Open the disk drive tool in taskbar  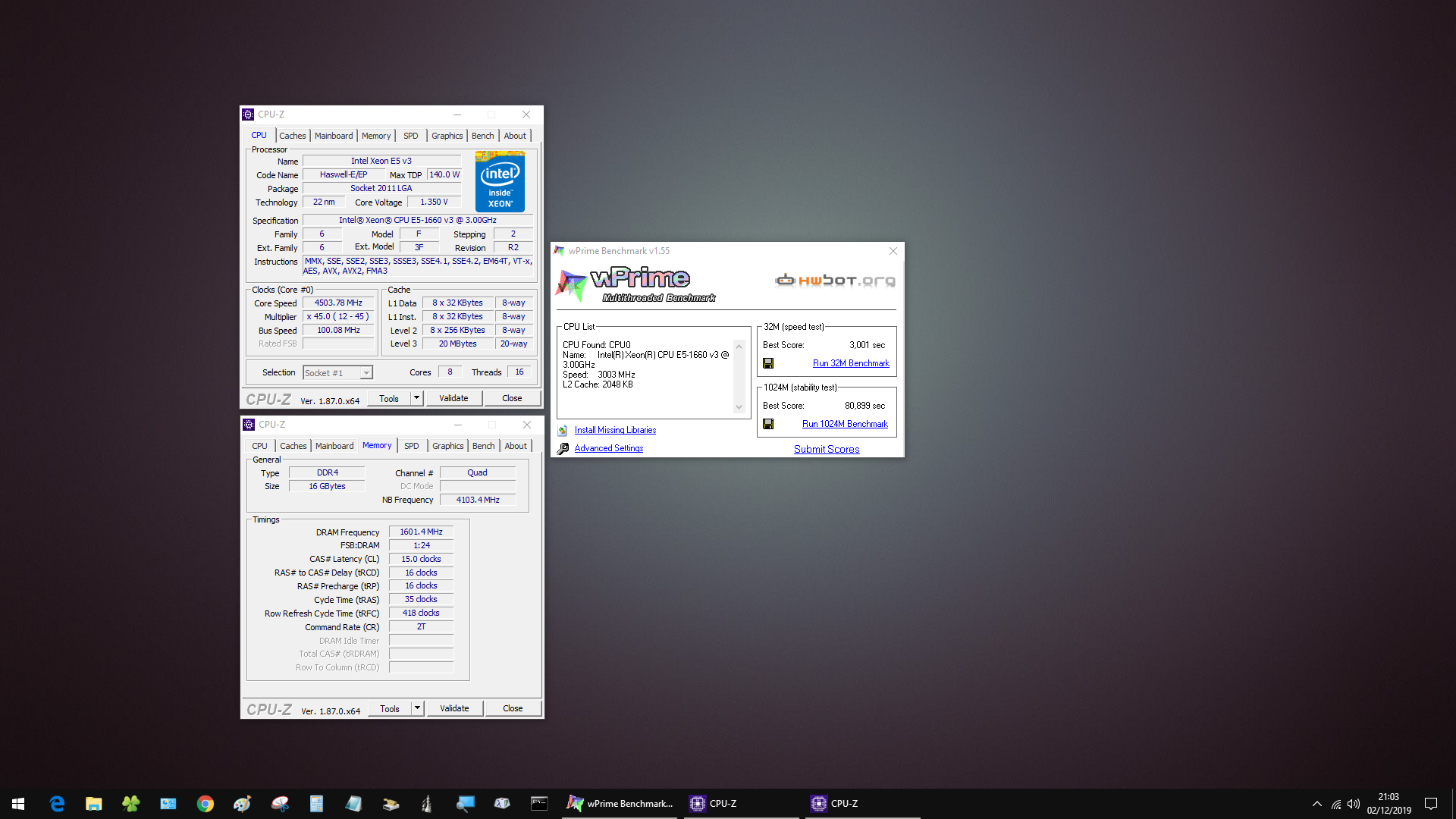[x=391, y=804]
